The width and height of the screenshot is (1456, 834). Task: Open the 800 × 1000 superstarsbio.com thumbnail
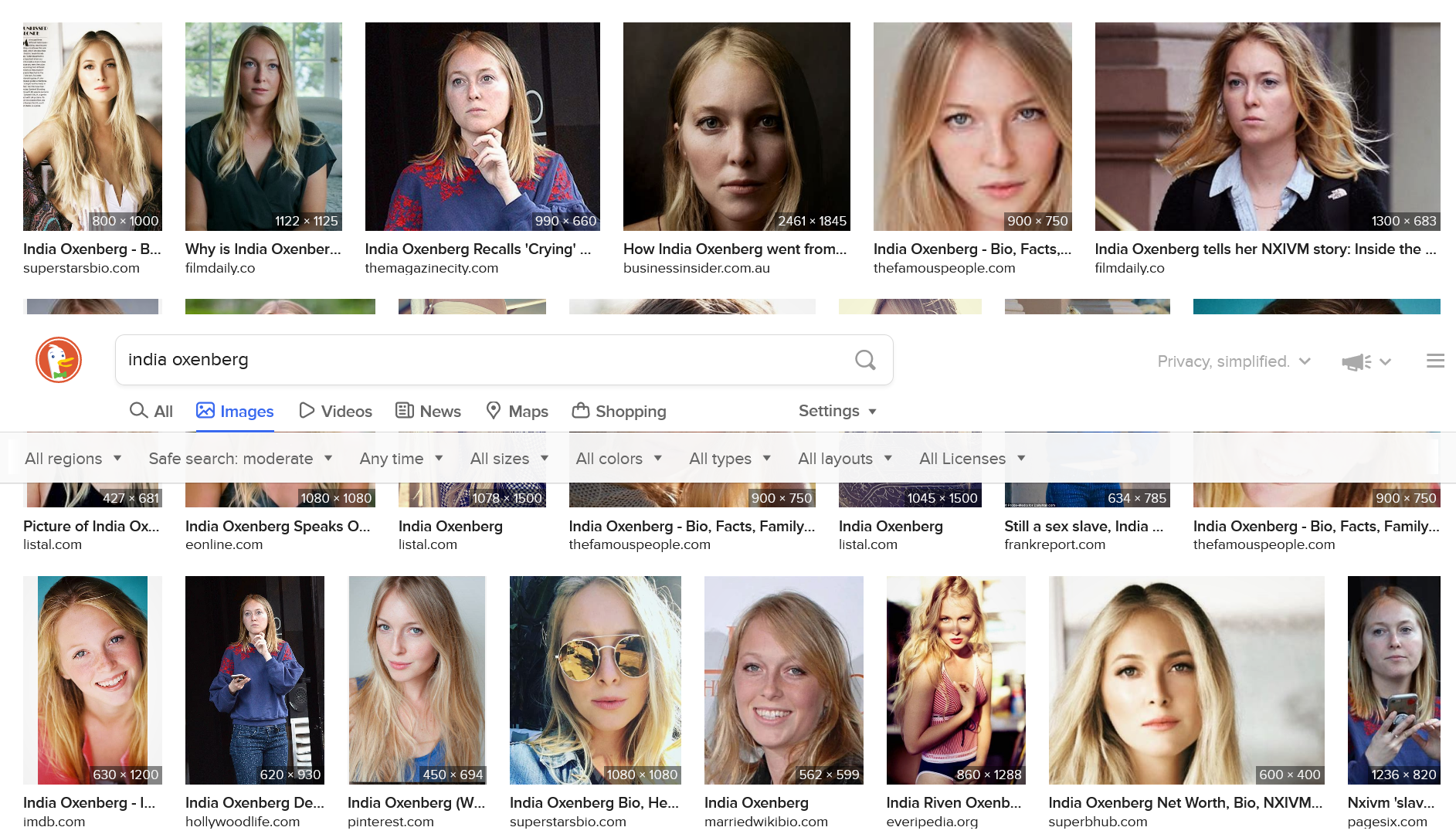click(93, 127)
